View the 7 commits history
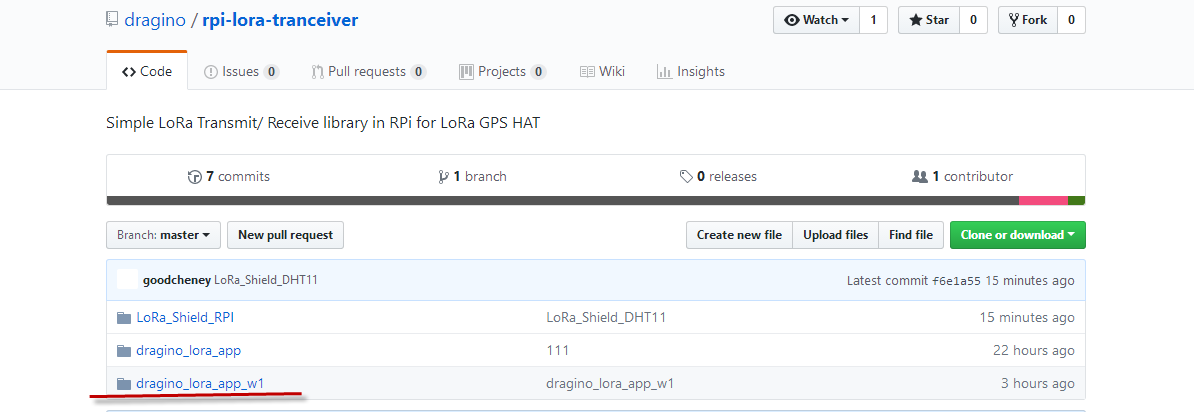 [228, 176]
